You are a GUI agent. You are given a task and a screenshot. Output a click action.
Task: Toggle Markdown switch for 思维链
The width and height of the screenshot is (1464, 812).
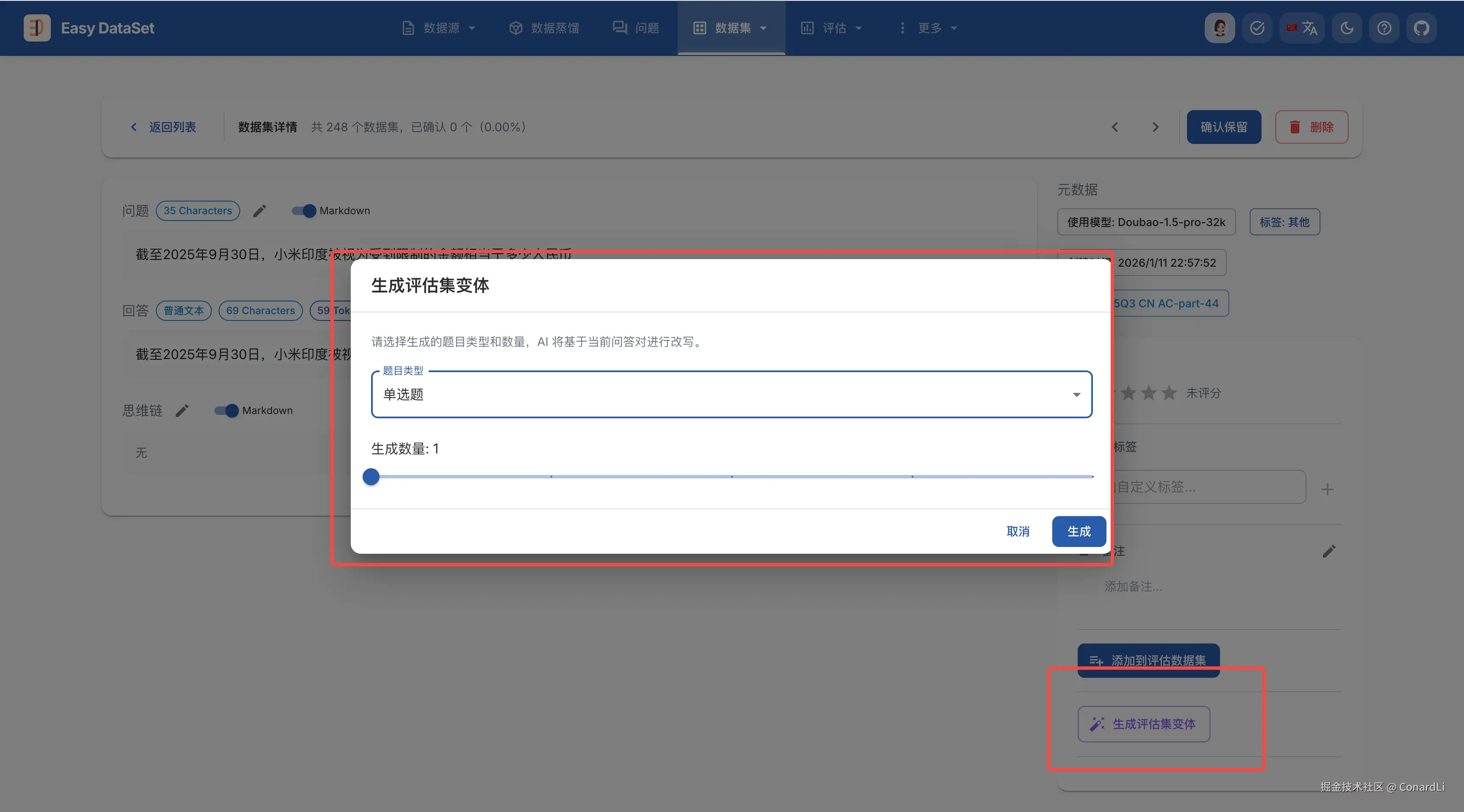pyautogui.click(x=227, y=411)
